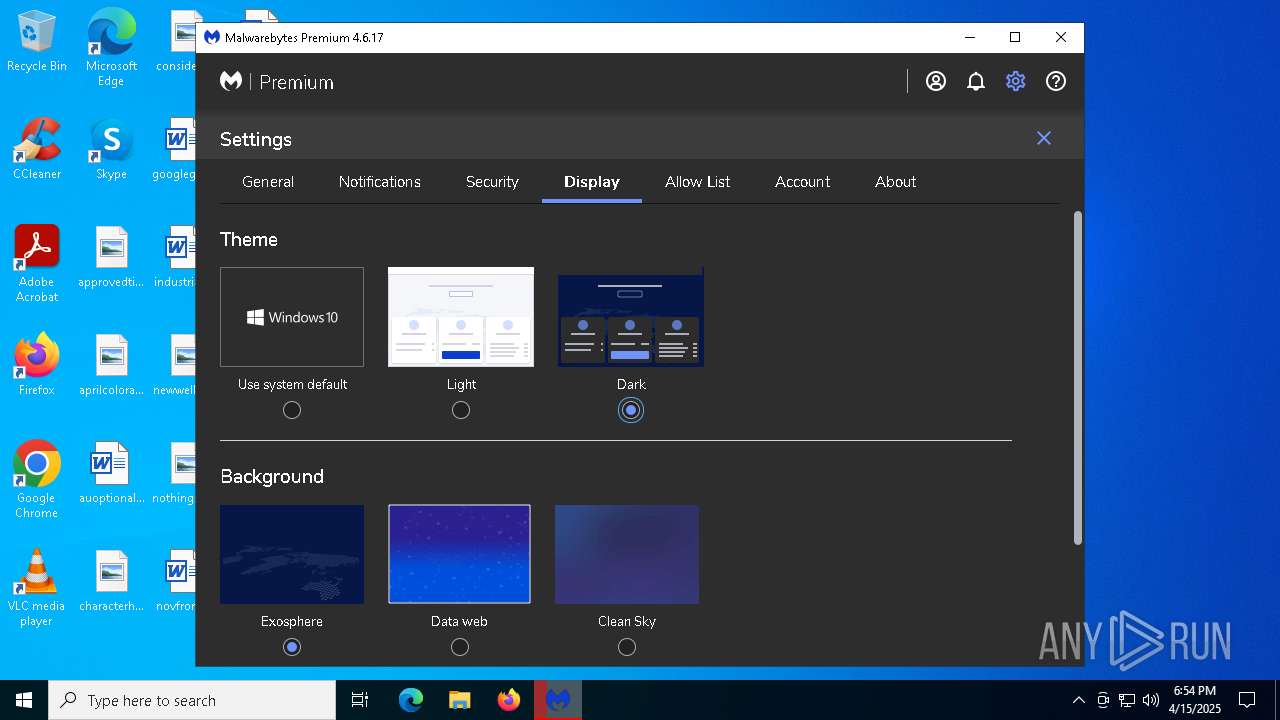
Task: Click the settings panel vertical scrollbar
Action: pos(1078,378)
